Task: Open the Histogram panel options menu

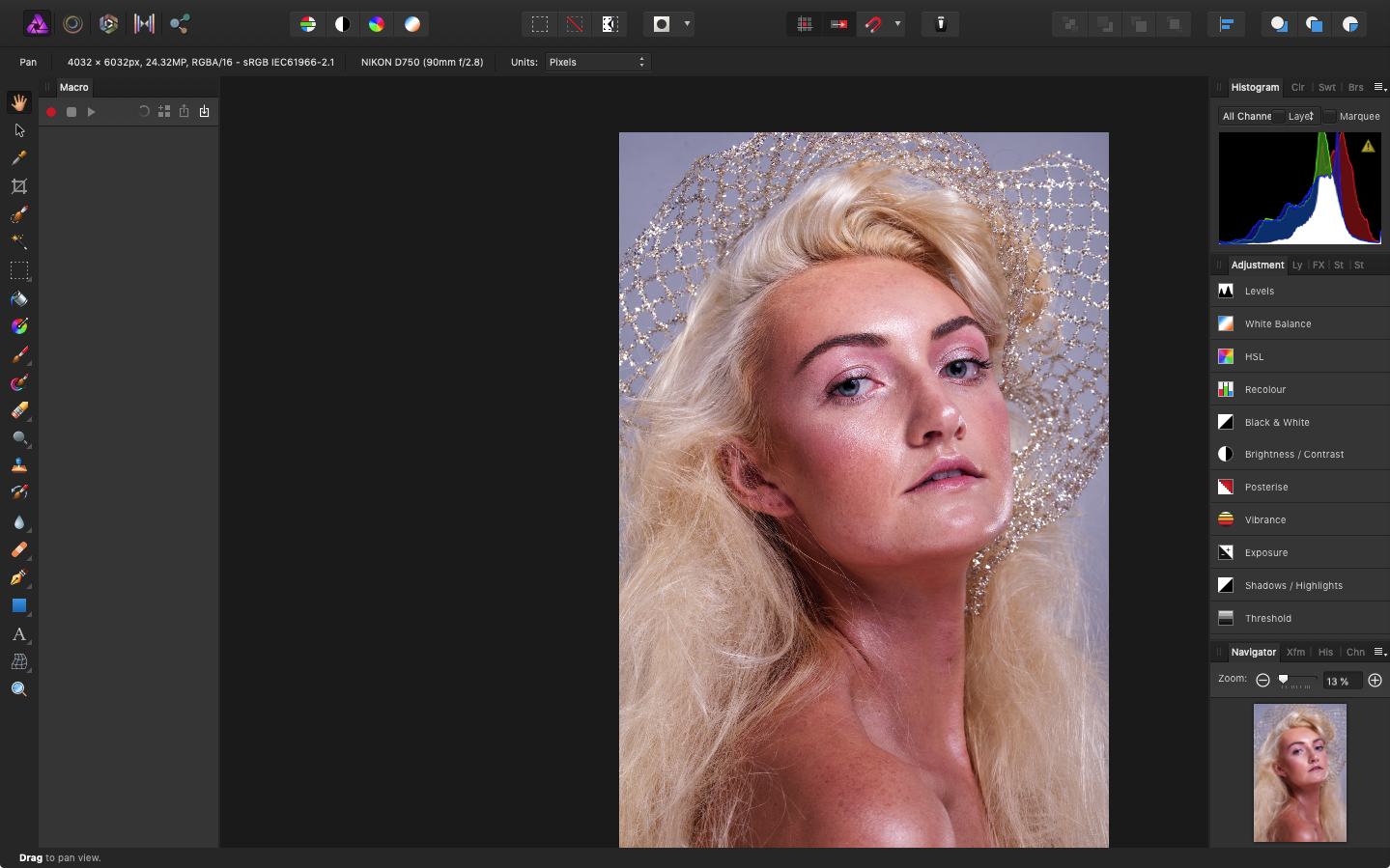Action: (x=1380, y=87)
